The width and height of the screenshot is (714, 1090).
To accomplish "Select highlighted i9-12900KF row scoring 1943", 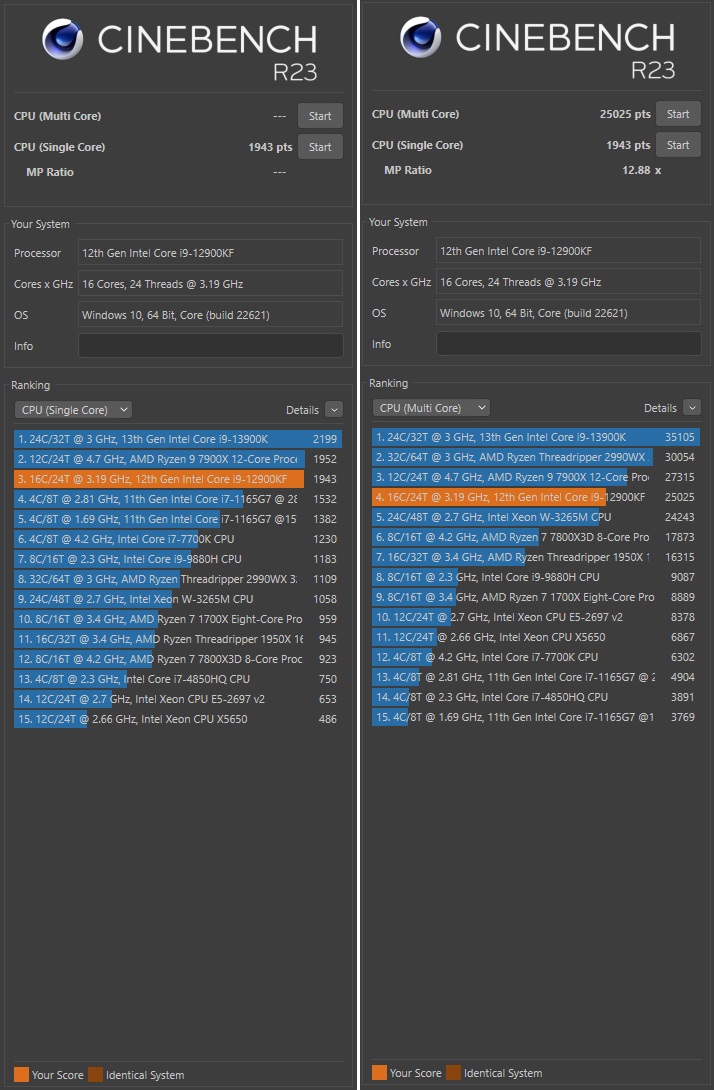I will (177, 479).
